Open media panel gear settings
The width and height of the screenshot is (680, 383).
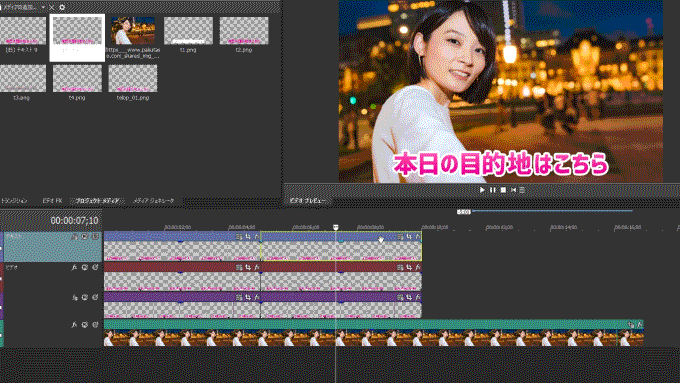62,7
